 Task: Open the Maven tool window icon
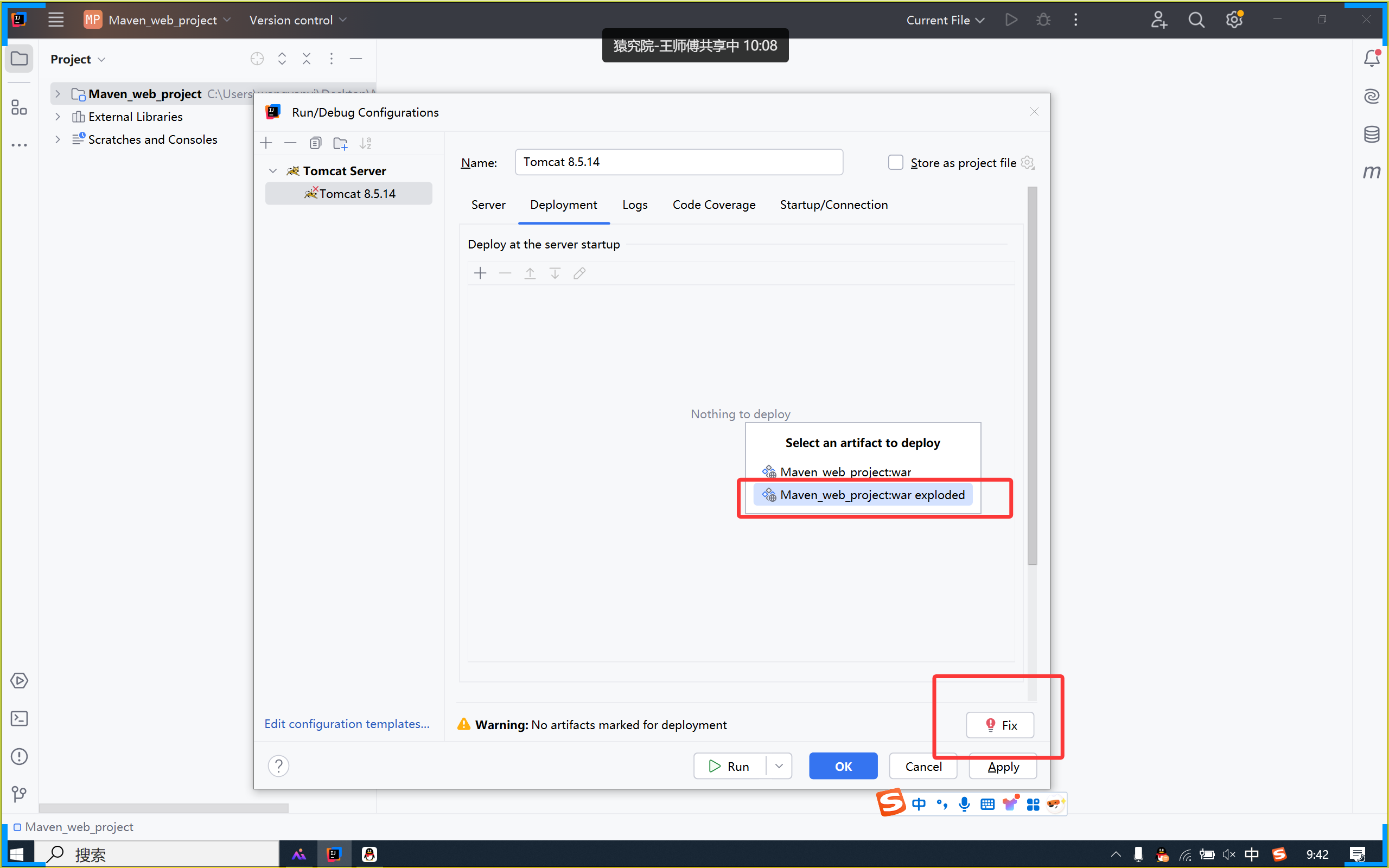coord(1371,171)
